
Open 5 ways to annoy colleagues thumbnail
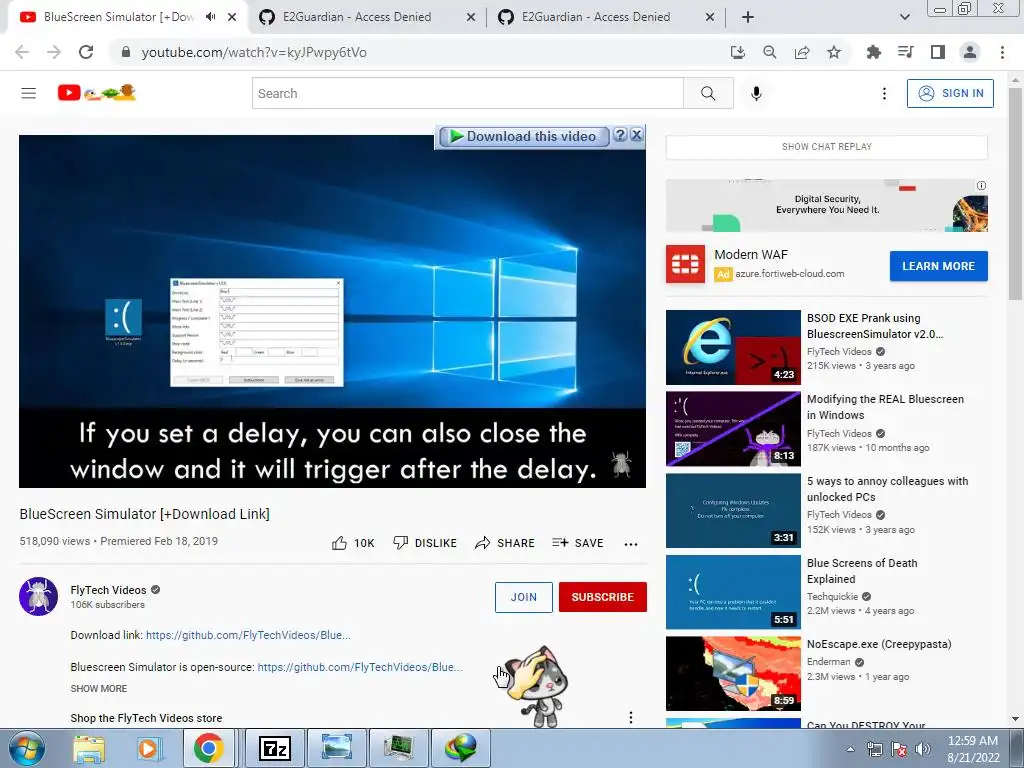point(733,511)
